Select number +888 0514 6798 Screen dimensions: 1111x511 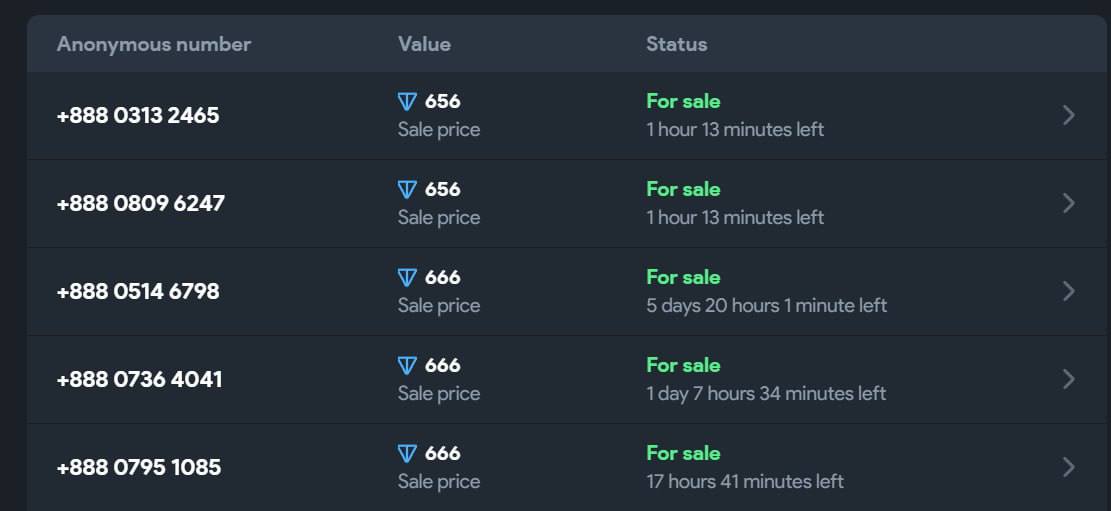(x=138, y=291)
